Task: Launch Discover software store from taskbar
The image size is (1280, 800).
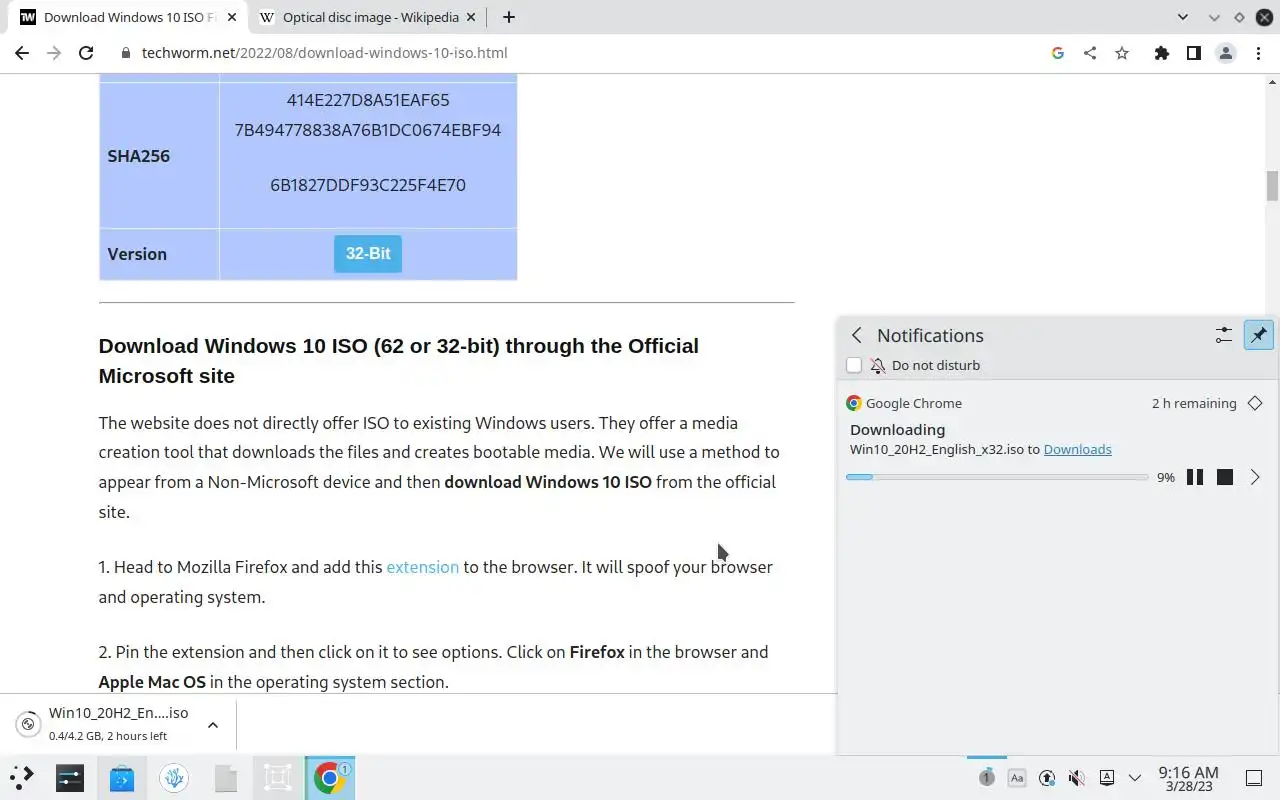Action: coord(122,777)
